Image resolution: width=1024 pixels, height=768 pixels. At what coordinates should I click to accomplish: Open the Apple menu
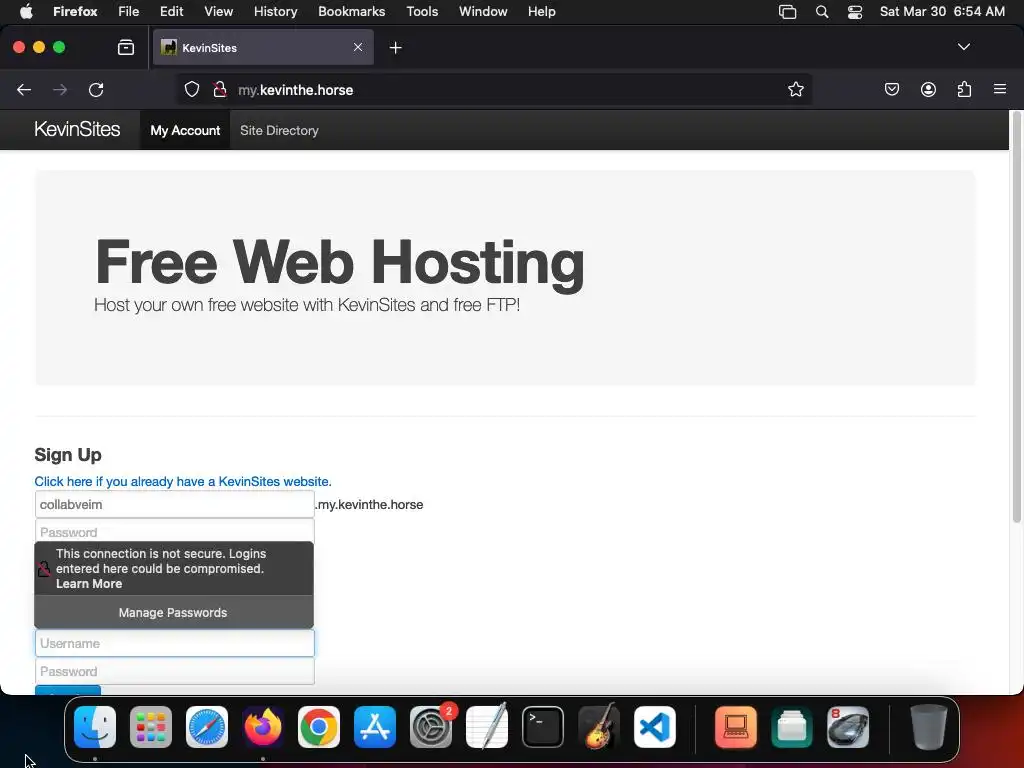pos(26,12)
